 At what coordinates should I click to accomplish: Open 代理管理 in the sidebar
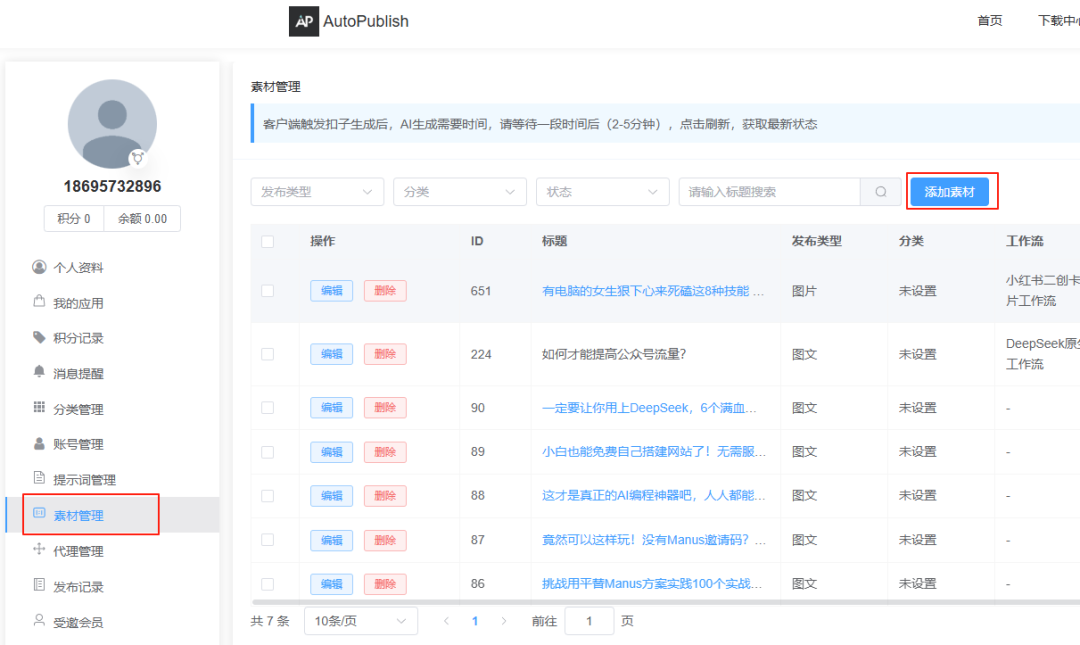(79, 551)
